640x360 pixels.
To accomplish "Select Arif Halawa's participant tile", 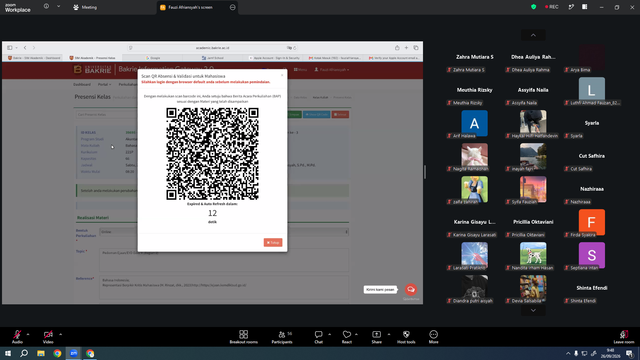I will click(x=474, y=124).
